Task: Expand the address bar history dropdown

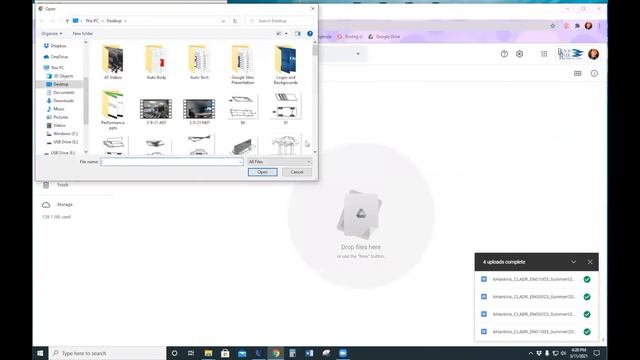Action: [x=223, y=21]
